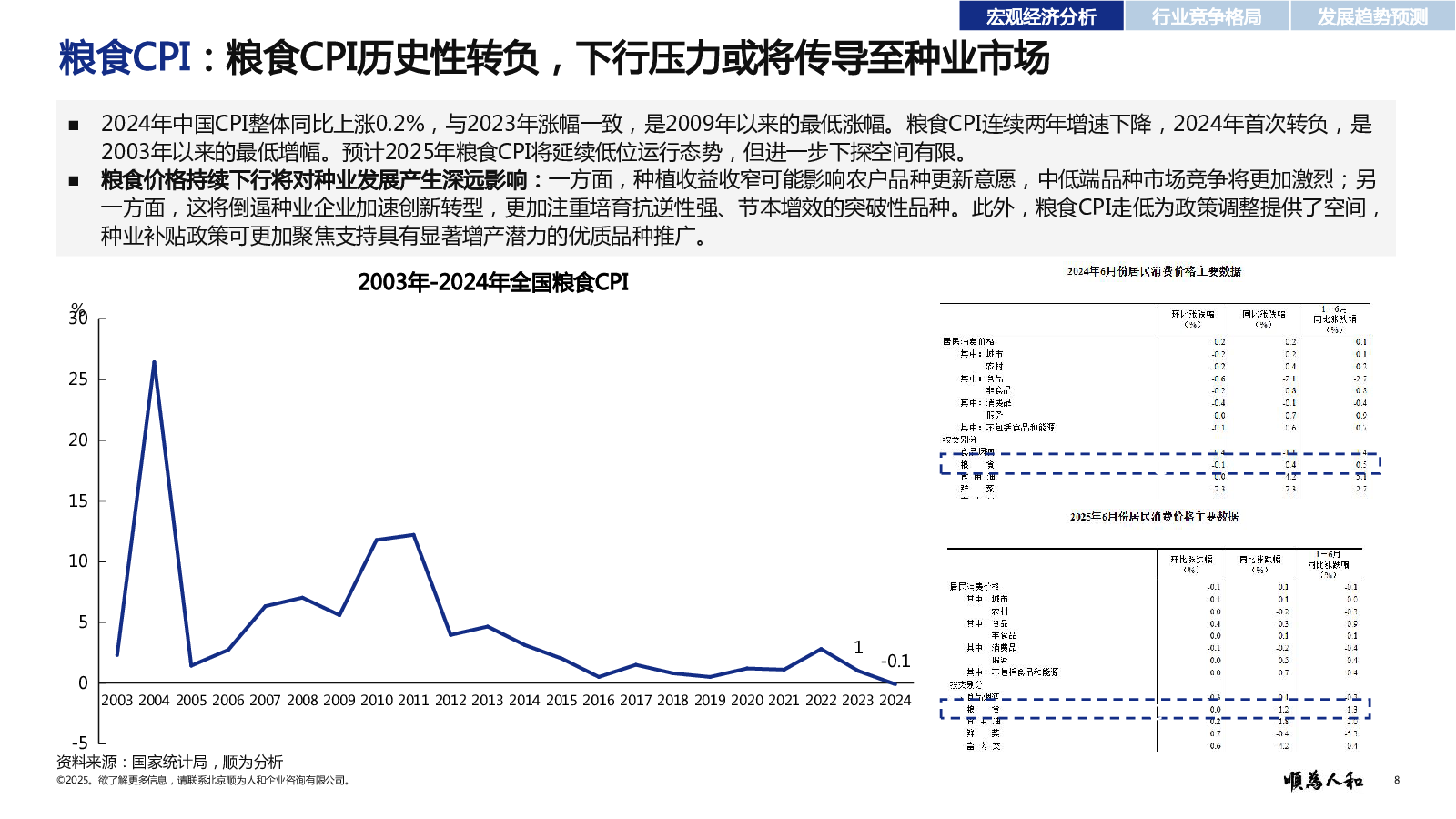Click y-axis label -5
This screenshot has height=819, width=1456.
(x=80, y=743)
